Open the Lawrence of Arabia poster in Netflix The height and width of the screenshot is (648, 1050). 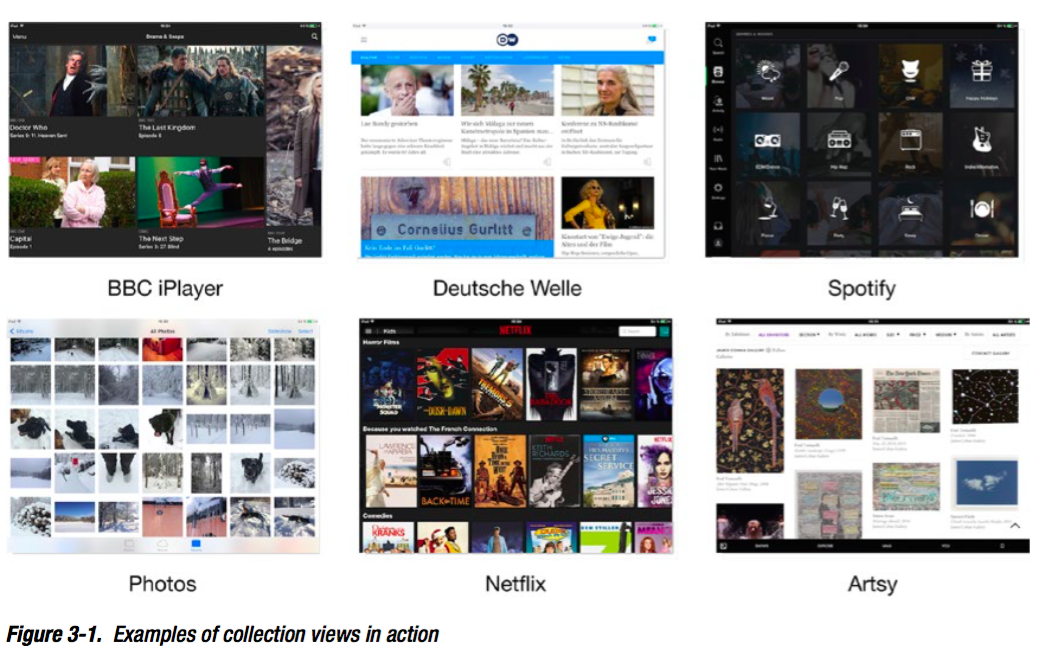391,471
